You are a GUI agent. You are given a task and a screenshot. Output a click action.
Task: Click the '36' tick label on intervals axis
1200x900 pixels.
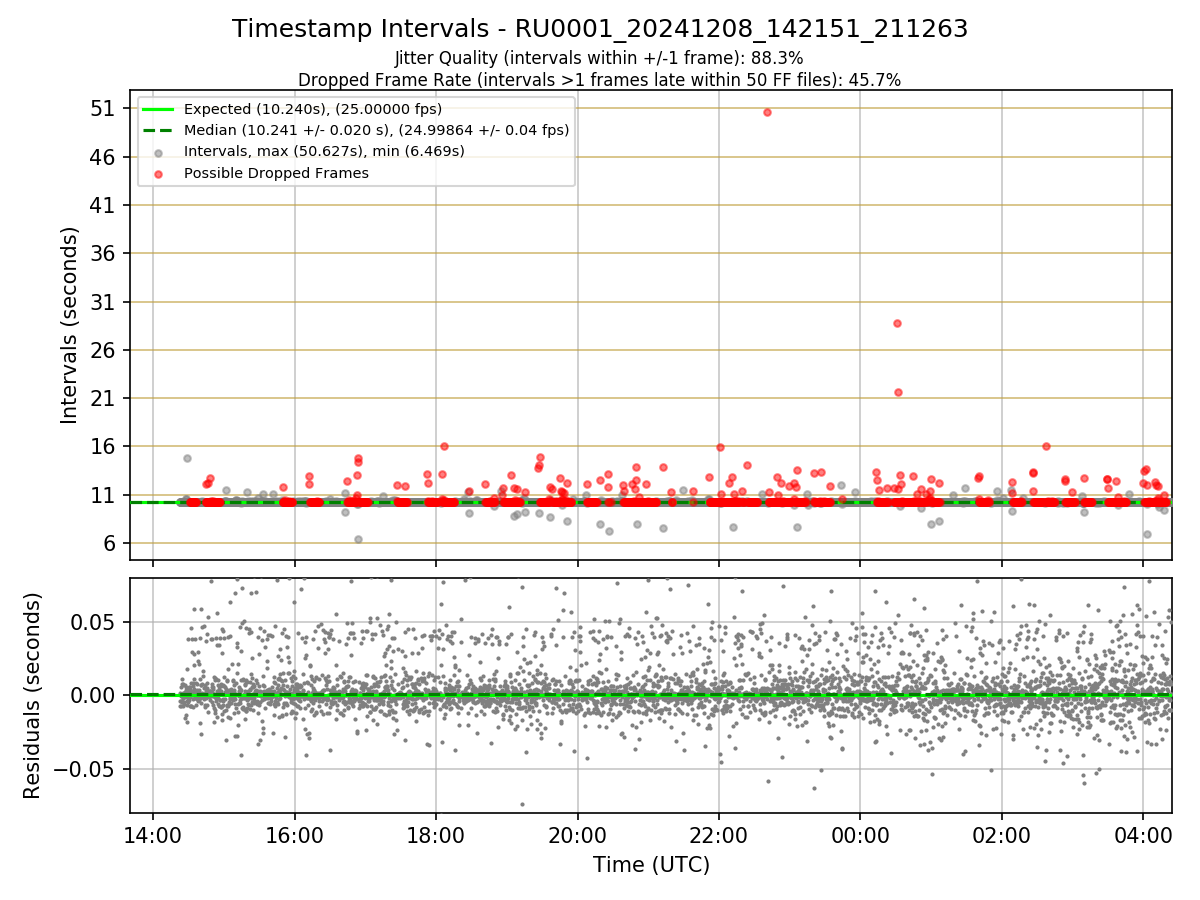[104, 253]
